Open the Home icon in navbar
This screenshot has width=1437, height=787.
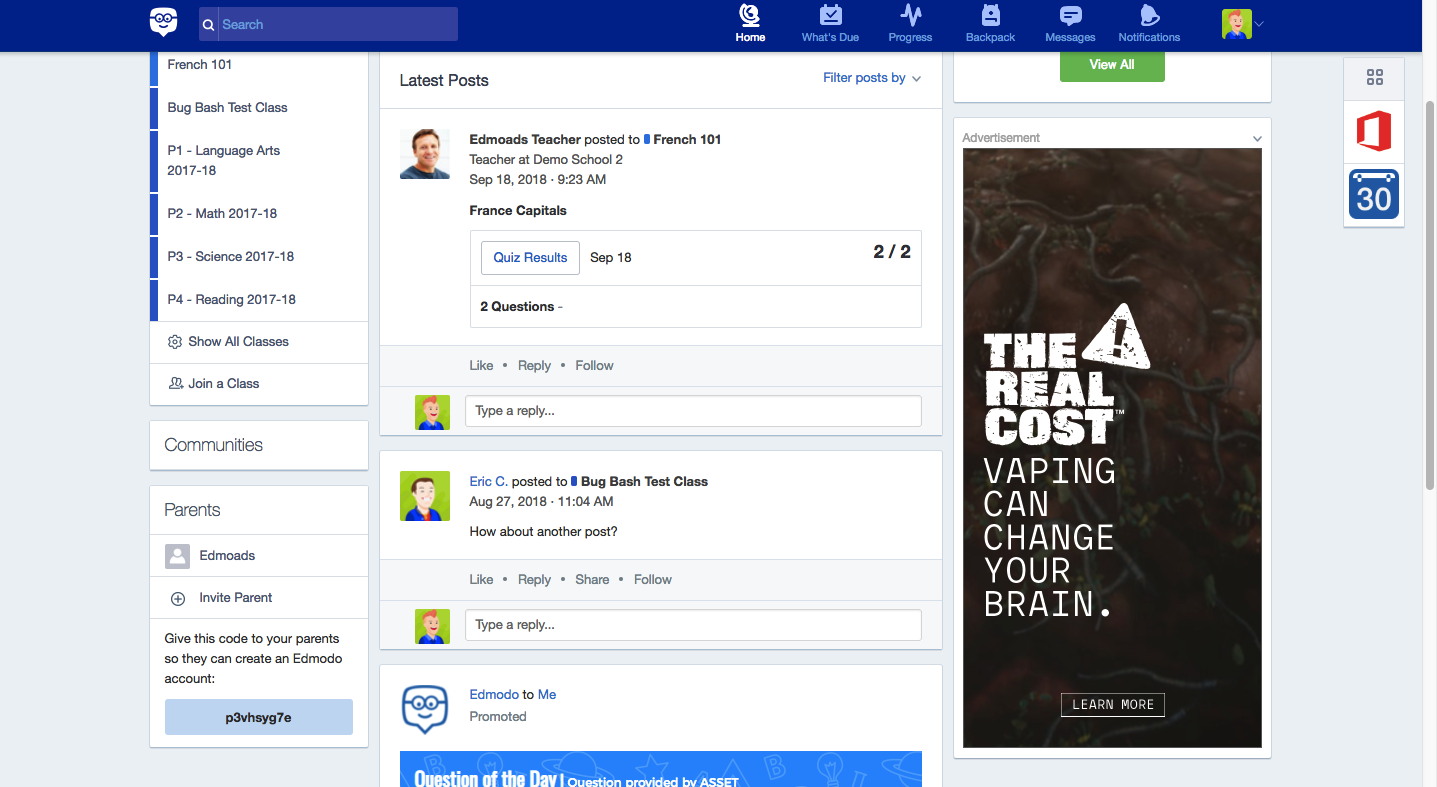point(750,15)
